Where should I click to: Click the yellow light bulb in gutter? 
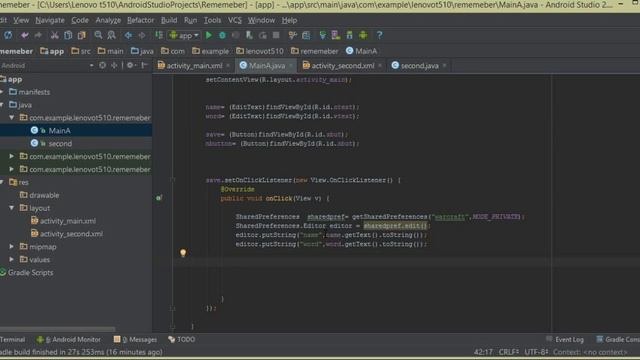point(183,253)
